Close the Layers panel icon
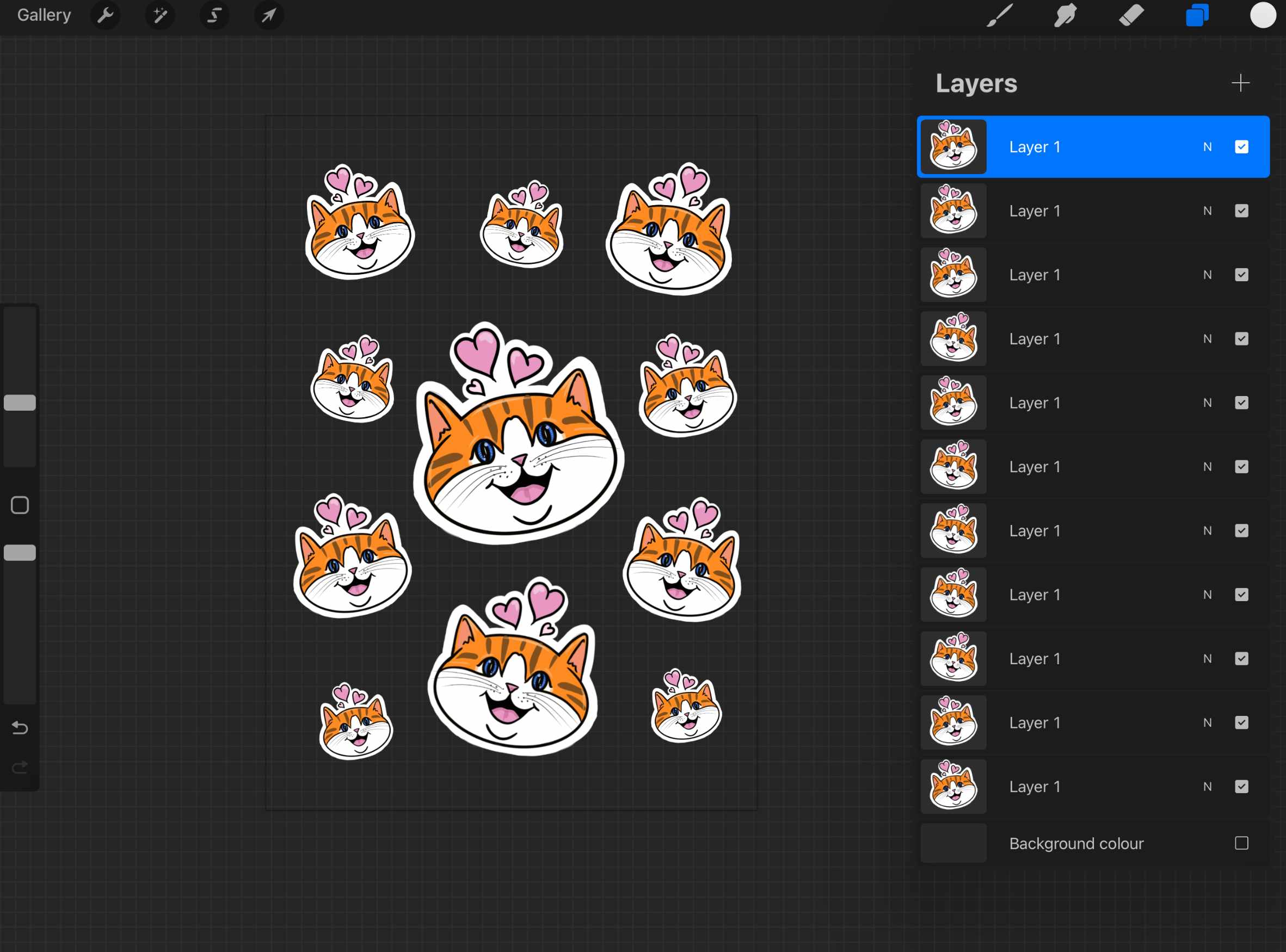 pyautogui.click(x=1198, y=16)
